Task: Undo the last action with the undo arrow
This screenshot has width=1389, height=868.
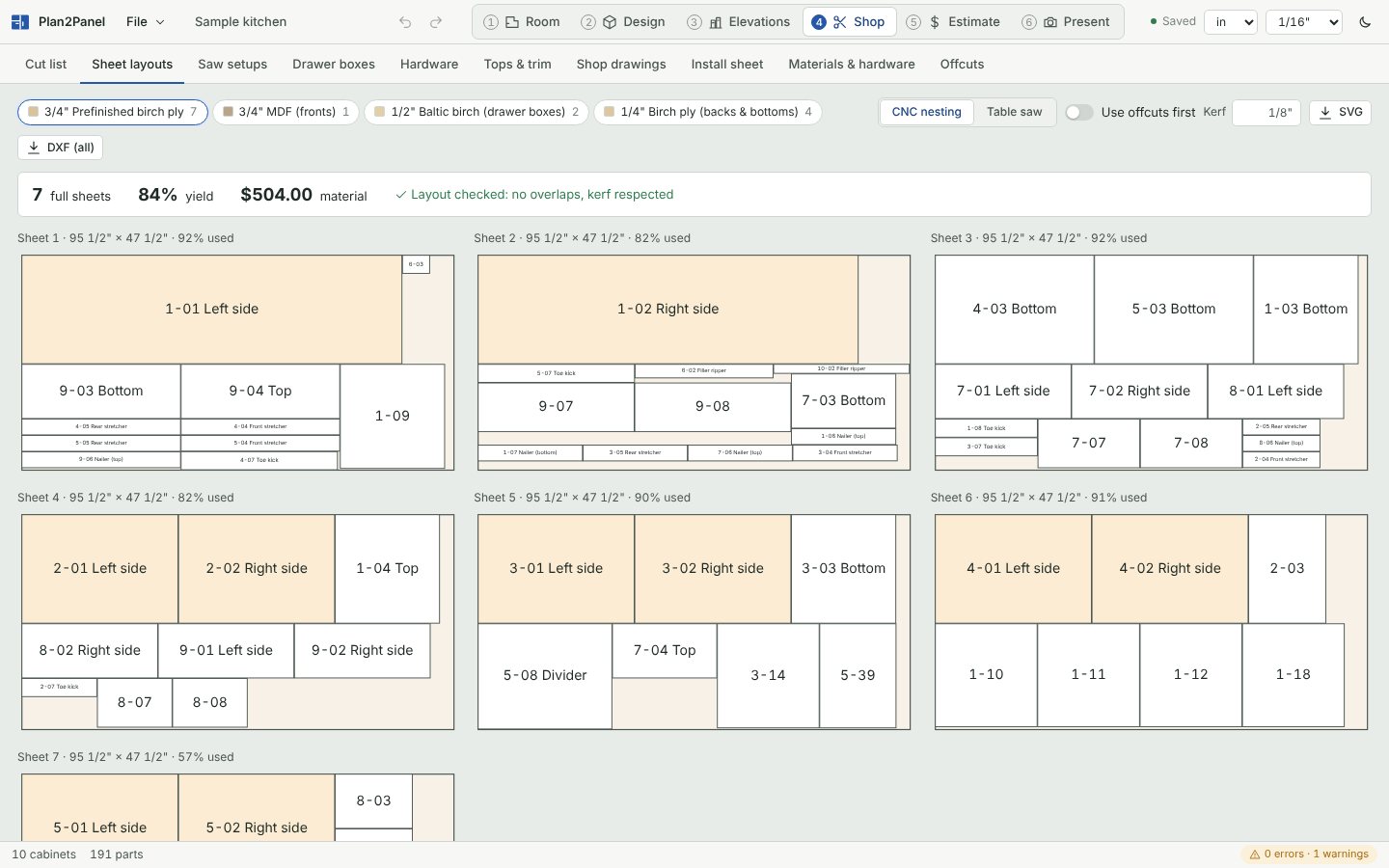Action: (x=405, y=22)
